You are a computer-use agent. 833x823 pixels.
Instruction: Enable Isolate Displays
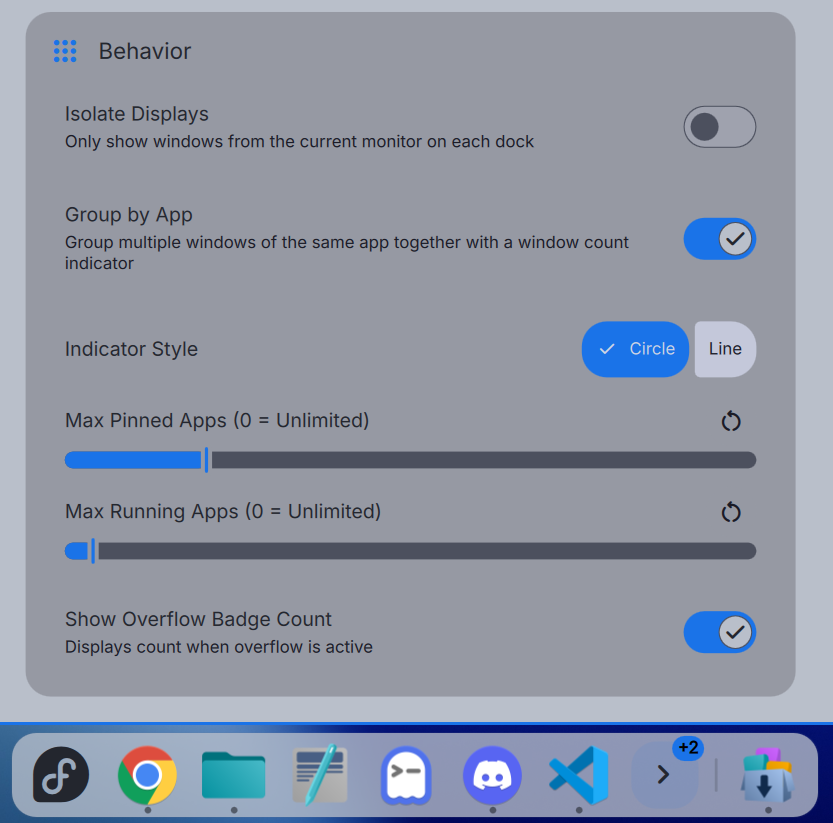click(x=719, y=127)
